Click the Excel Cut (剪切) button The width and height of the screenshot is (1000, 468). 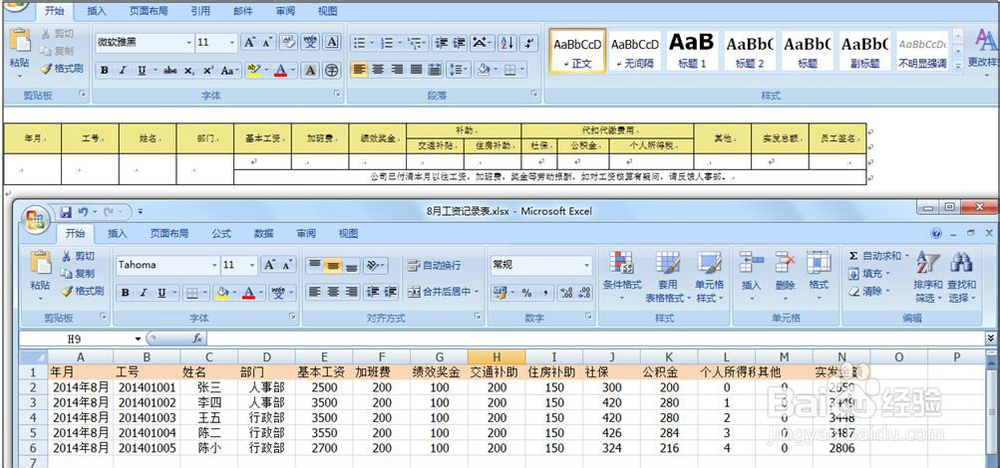click(77, 256)
